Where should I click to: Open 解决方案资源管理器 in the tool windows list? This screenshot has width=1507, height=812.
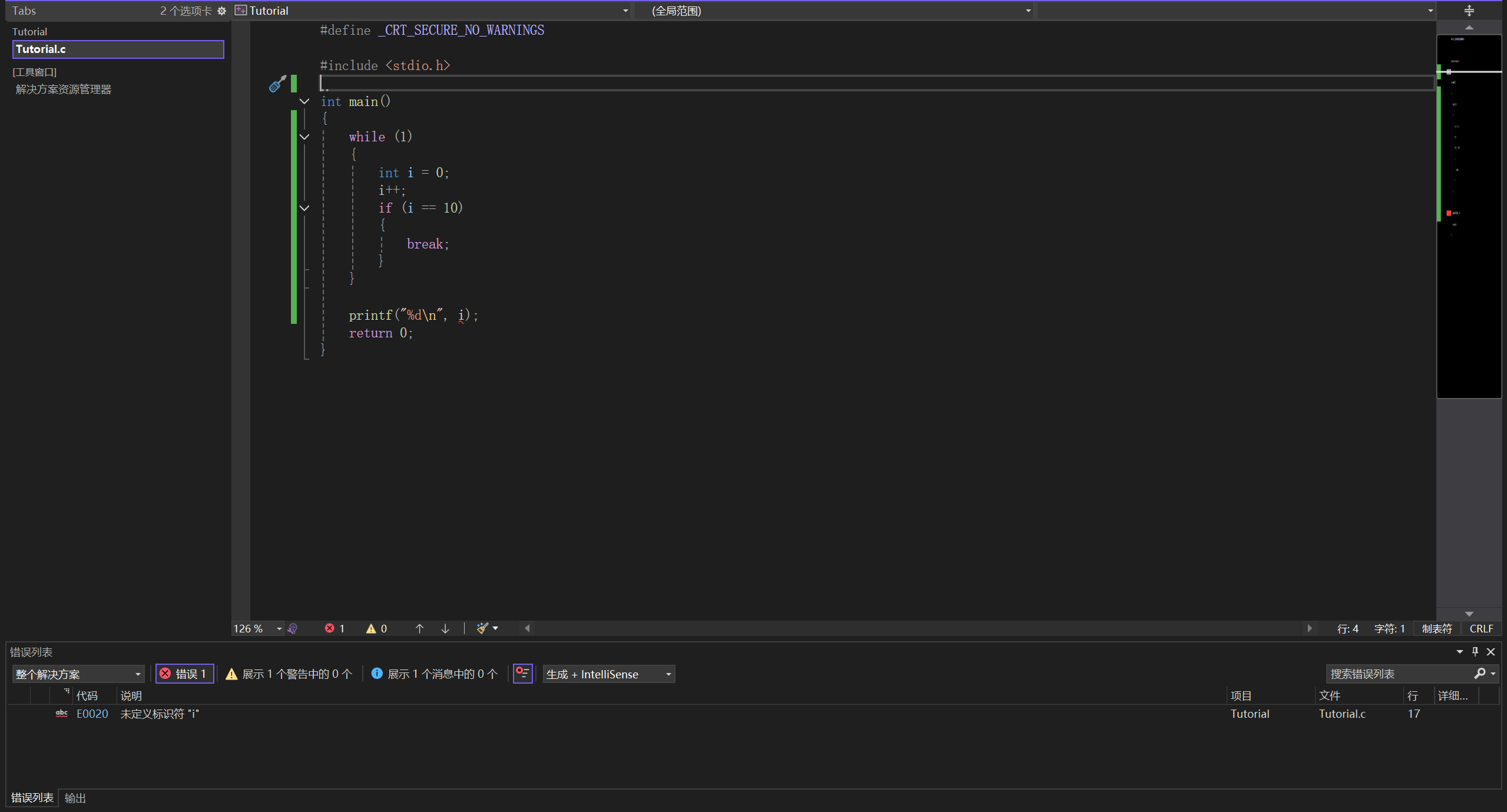[x=64, y=89]
